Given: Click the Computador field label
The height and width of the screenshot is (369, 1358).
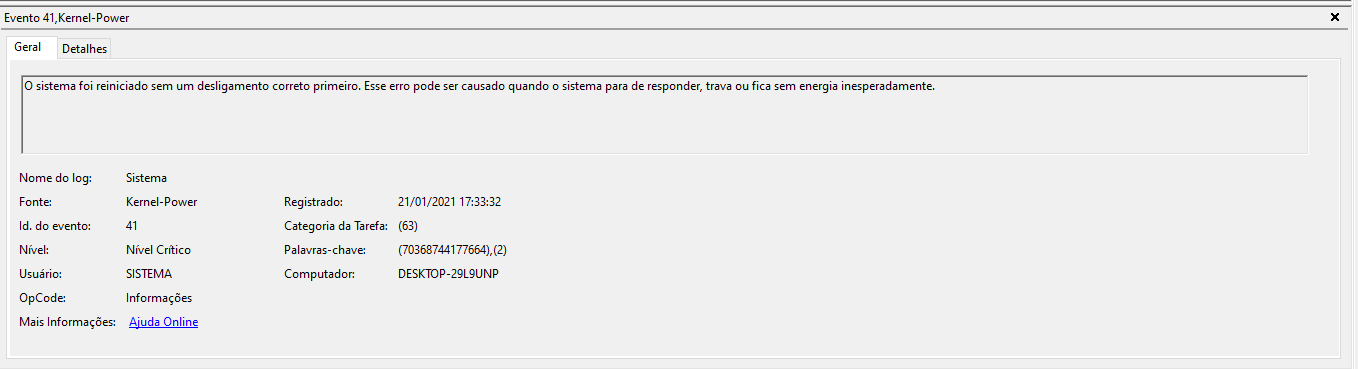Looking at the screenshot, I should tap(318, 274).
